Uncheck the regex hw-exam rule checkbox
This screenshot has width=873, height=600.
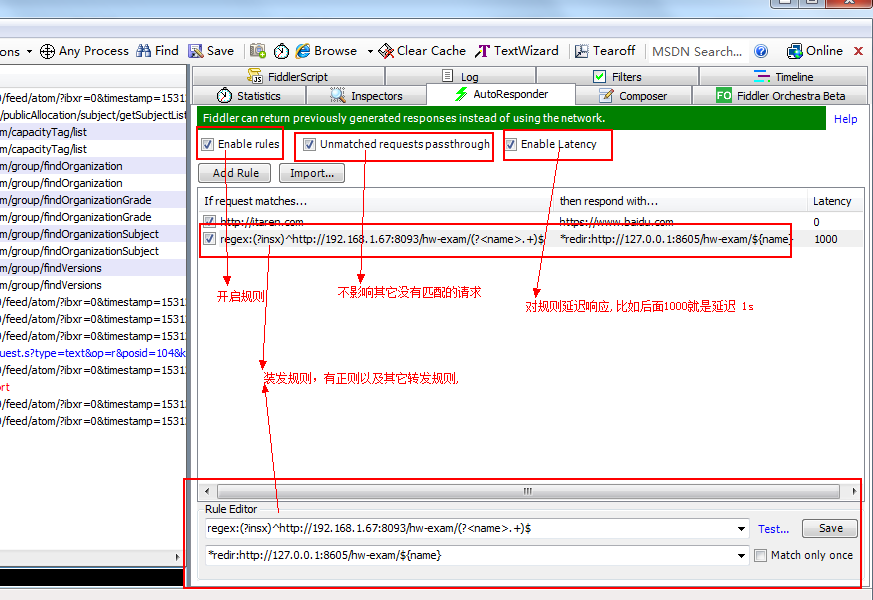[209, 239]
